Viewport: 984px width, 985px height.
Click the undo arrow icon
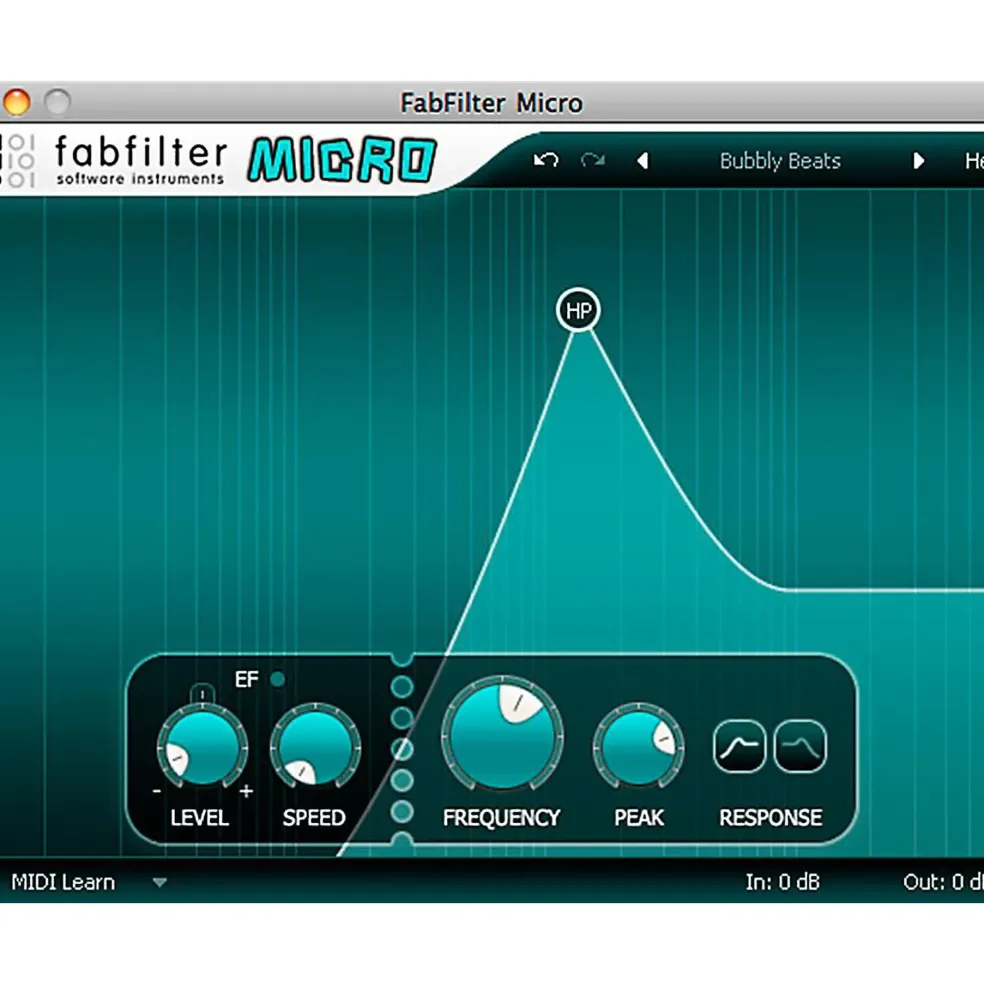pyautogui.click(x=545, y=161)
